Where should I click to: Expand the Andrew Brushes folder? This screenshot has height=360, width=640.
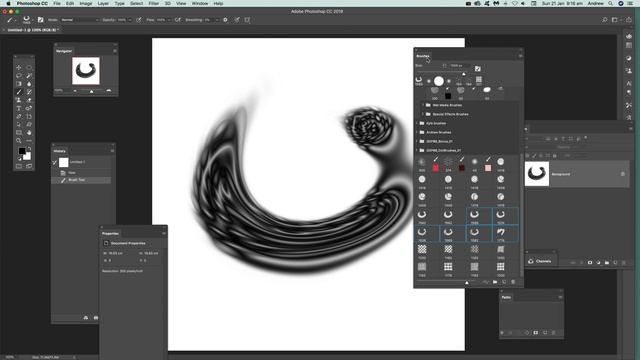click(417, 132)
